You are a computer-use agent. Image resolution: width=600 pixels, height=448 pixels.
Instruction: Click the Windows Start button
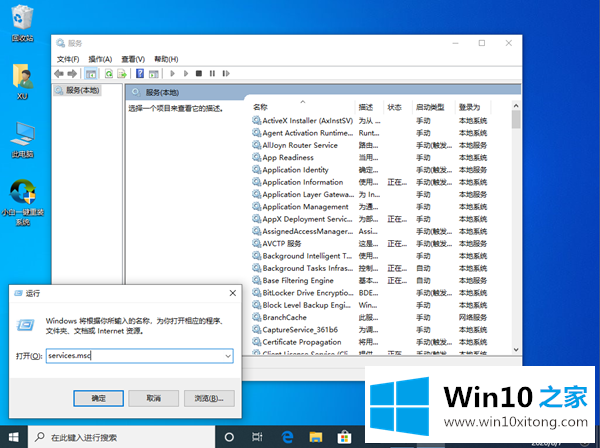pyautogui.click(x=14, y=437)
